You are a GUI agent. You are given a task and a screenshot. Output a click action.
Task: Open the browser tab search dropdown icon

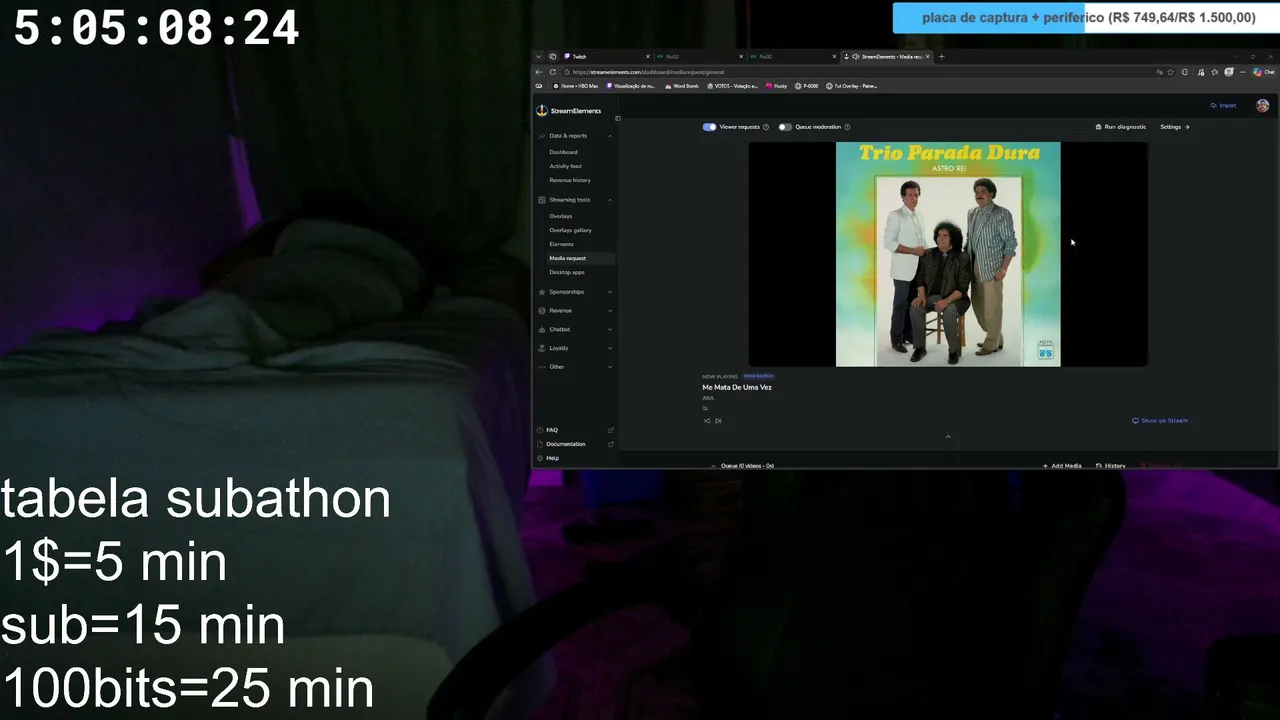pos(538,56)
